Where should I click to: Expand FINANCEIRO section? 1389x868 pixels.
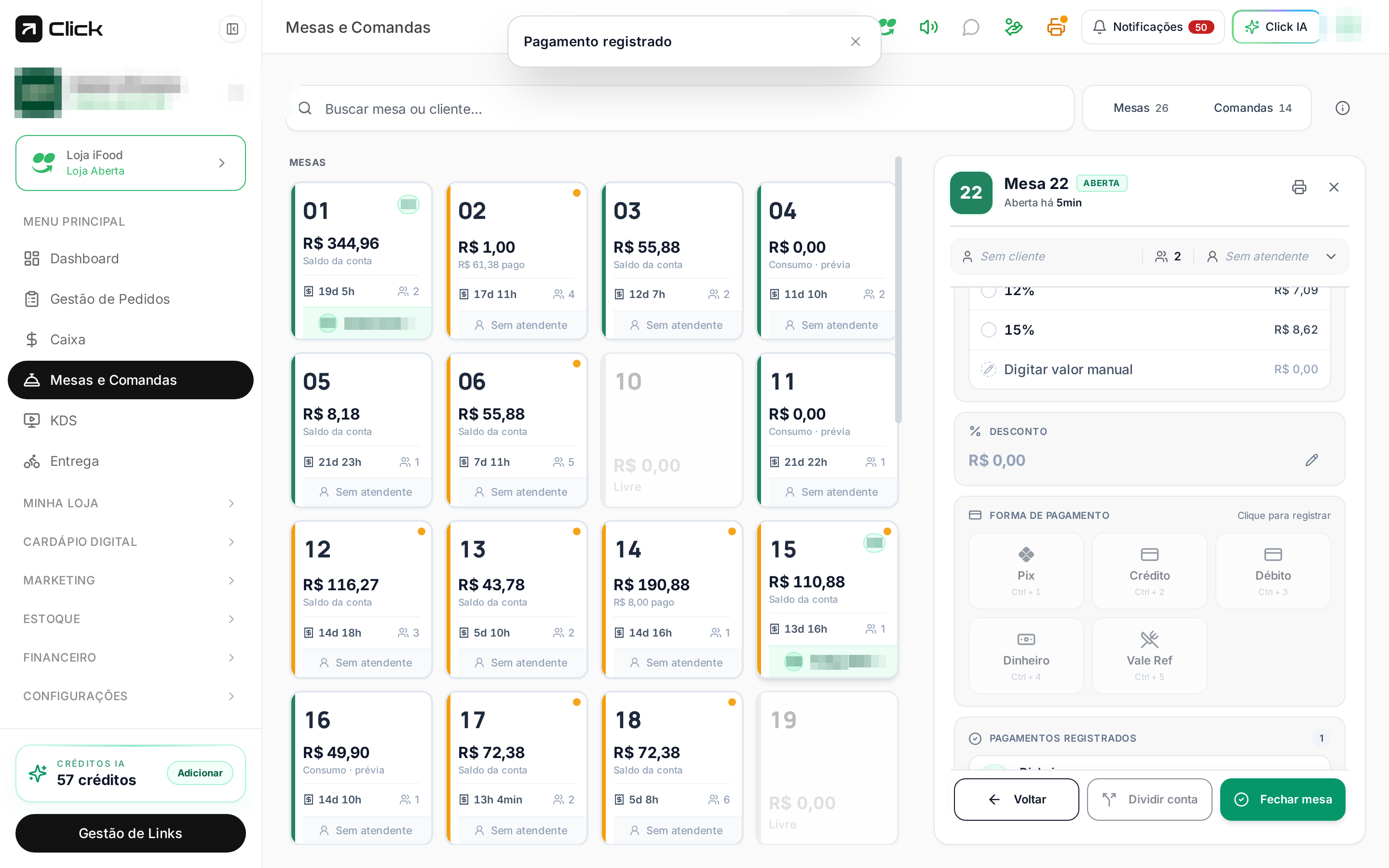(x=130, y=657)
